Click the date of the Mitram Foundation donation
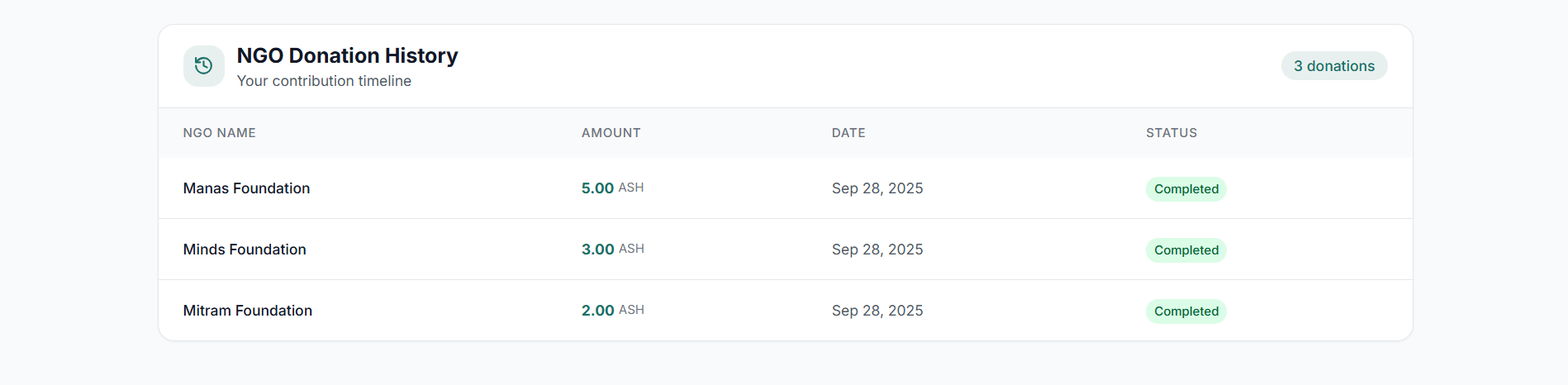Image resolution: width=1568 pixels, height=385 pixels. [877, 311]
